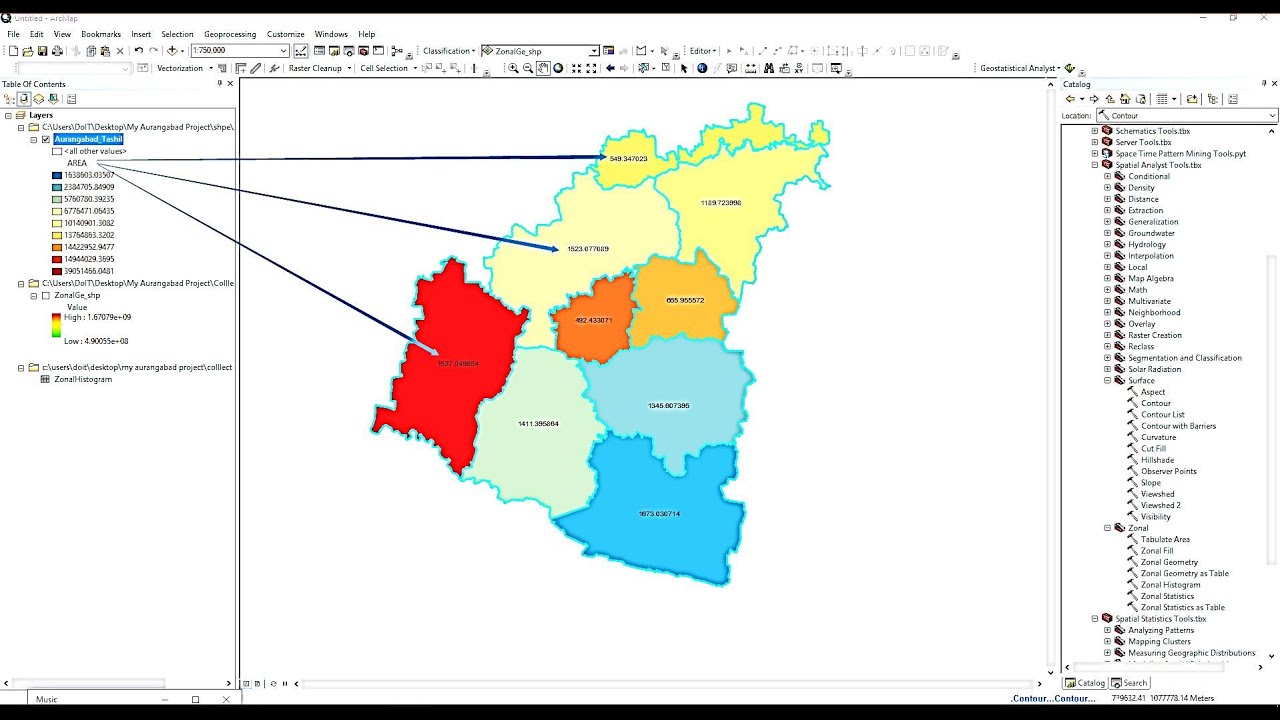Open the Editor Toolbar icon beside scale
Viewport: 1280px width, 720px height.
pos(300,50)
